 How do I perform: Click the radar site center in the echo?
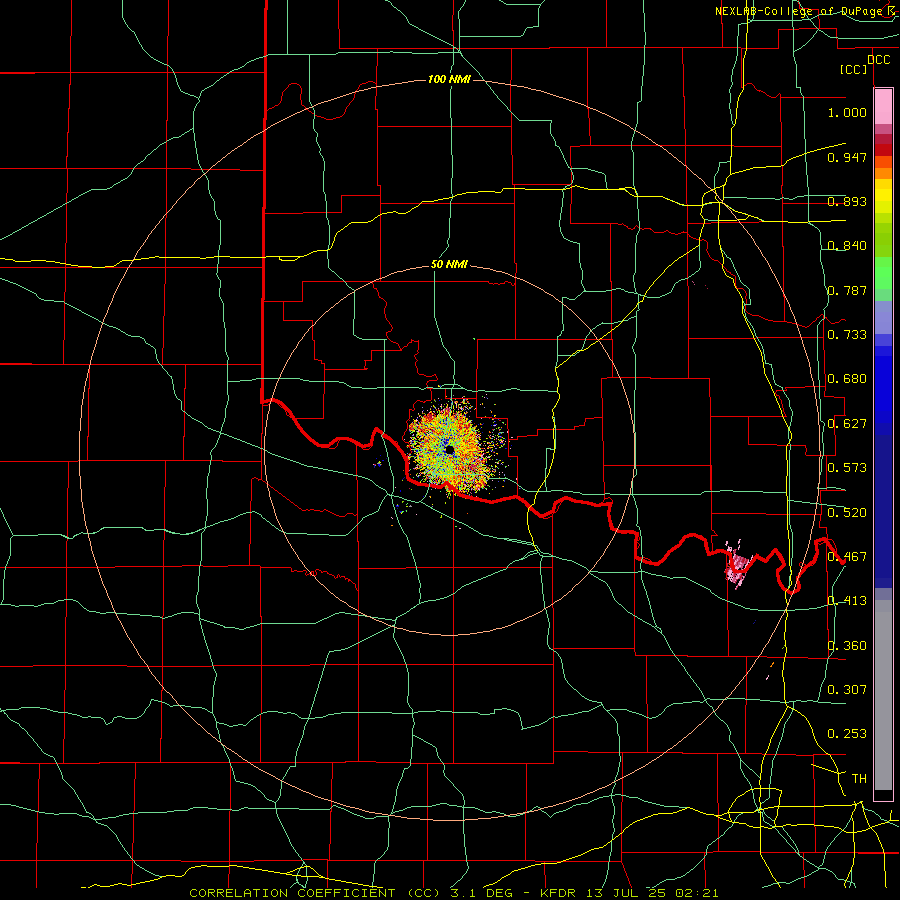coord(449,450)
